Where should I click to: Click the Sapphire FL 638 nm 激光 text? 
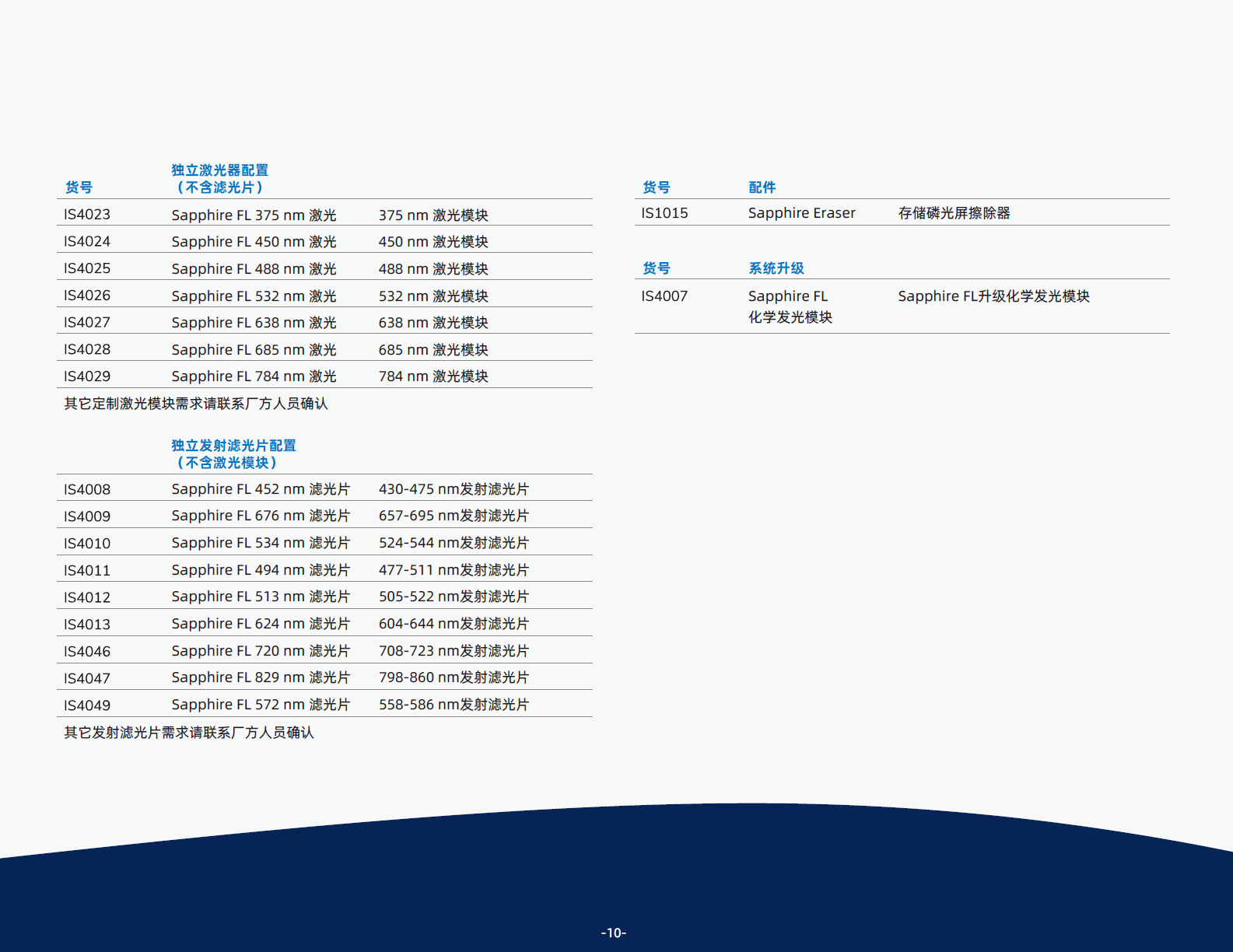tap(254, 323)
